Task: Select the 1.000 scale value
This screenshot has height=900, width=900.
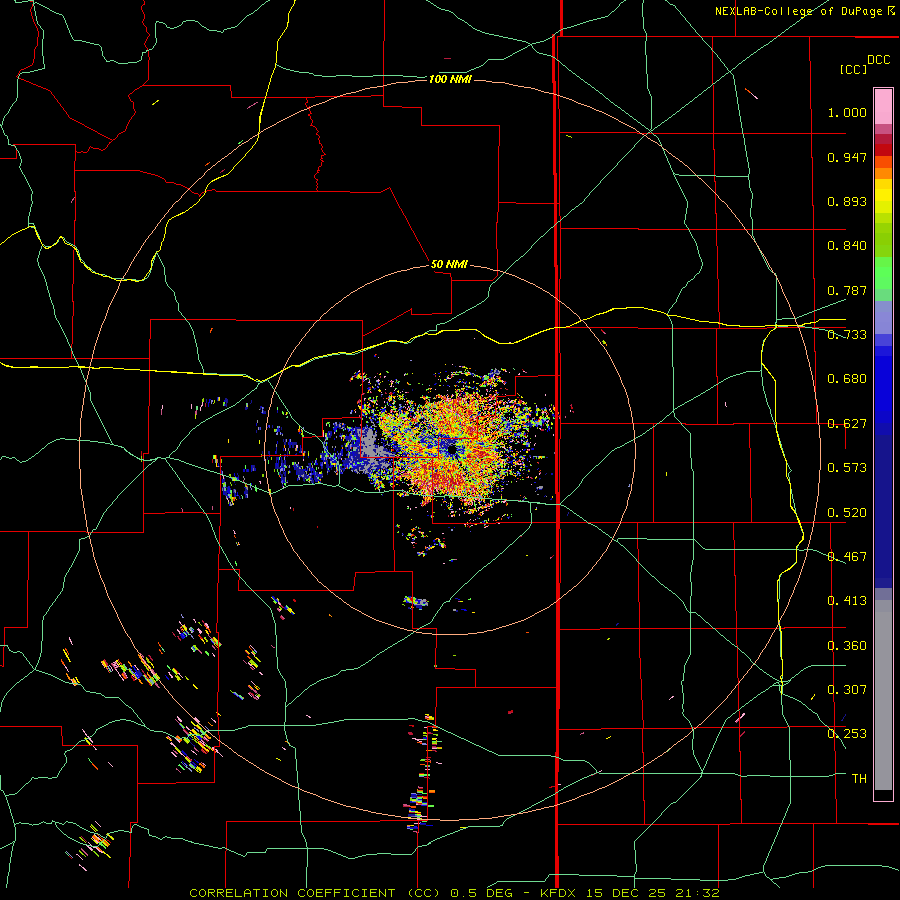Action: [847, 112]
